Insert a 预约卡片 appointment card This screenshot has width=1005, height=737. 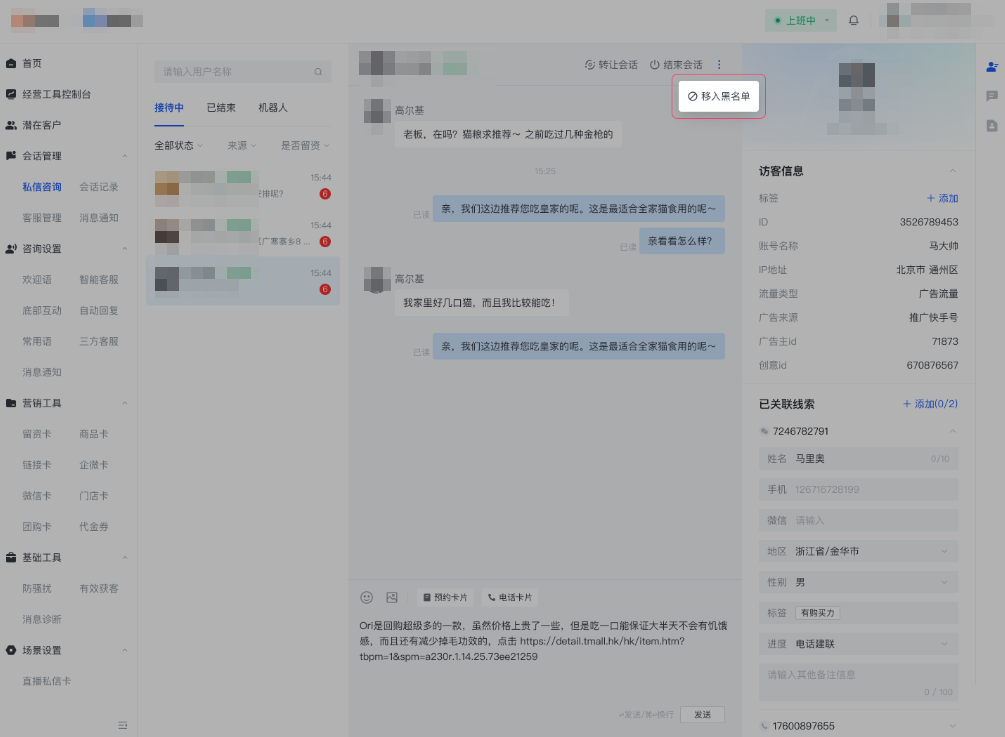(x=444, y=597)
